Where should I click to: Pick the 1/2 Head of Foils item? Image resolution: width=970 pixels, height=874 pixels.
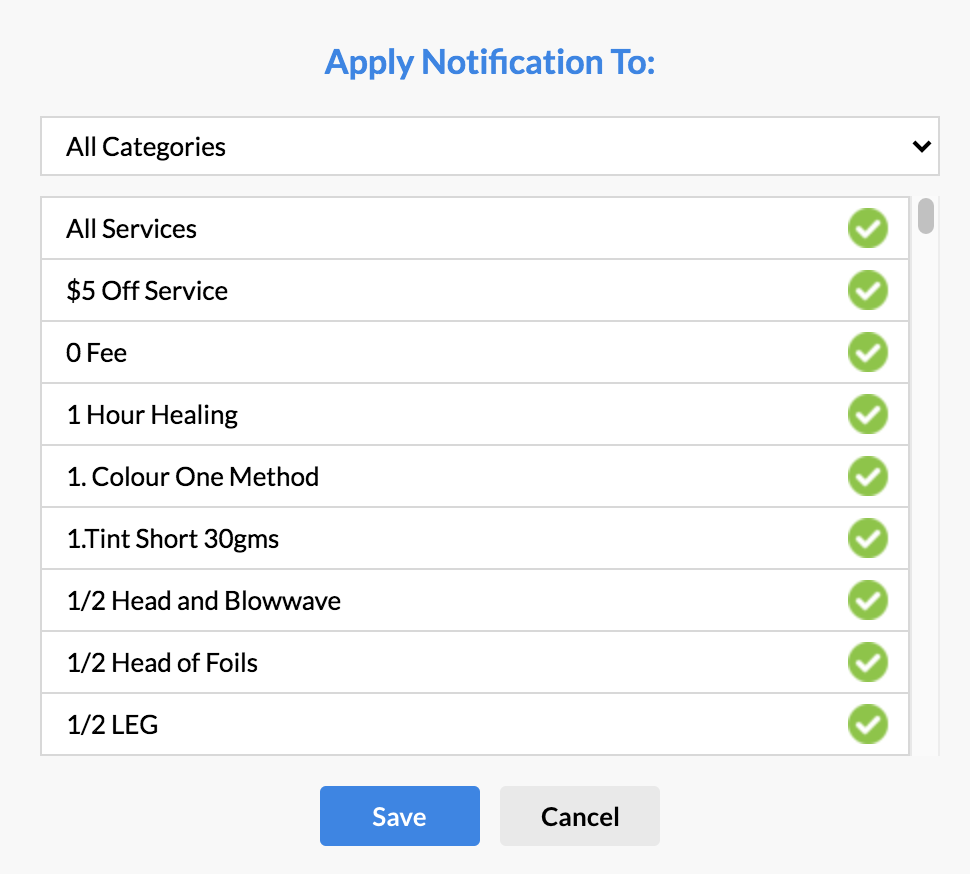pyautogui.click(x=162, y=663)
